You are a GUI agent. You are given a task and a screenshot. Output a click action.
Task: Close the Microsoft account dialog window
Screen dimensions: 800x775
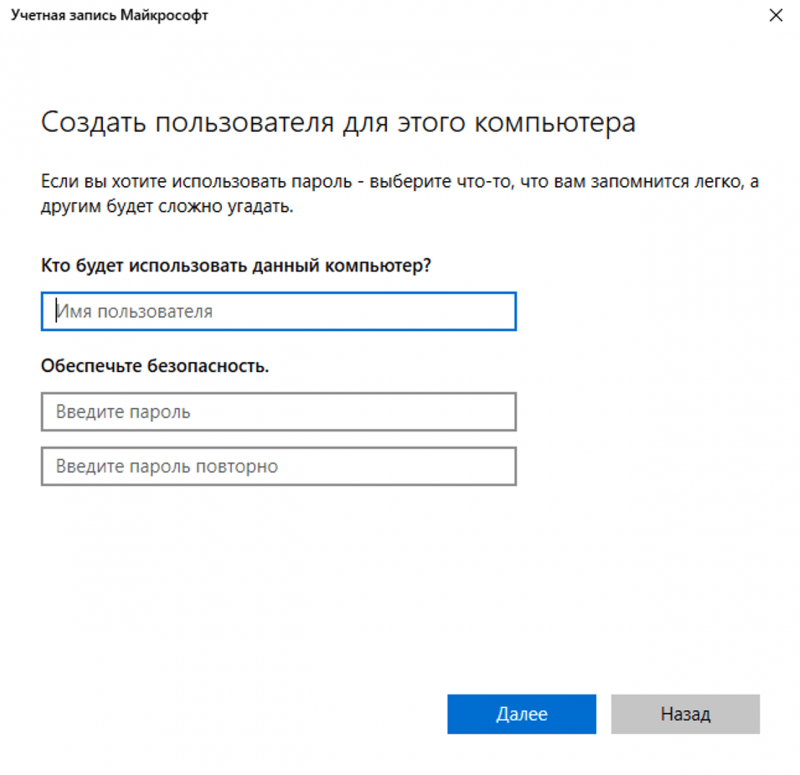(775, 17)
